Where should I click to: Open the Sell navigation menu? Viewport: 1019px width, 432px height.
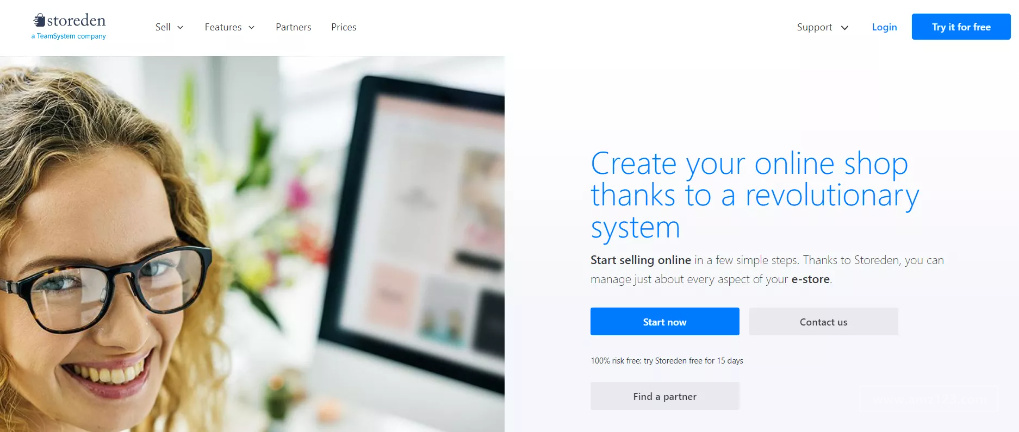pos(163,27)
